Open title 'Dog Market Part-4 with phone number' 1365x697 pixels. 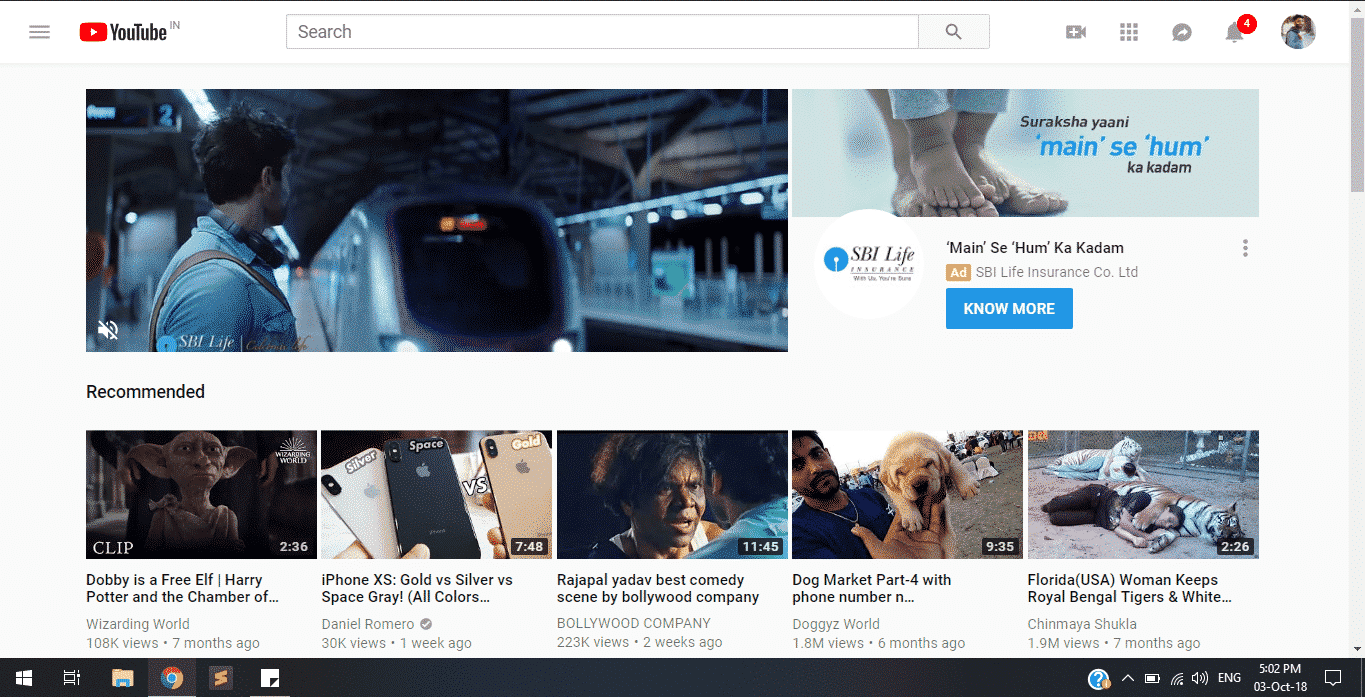pos(872,588)
